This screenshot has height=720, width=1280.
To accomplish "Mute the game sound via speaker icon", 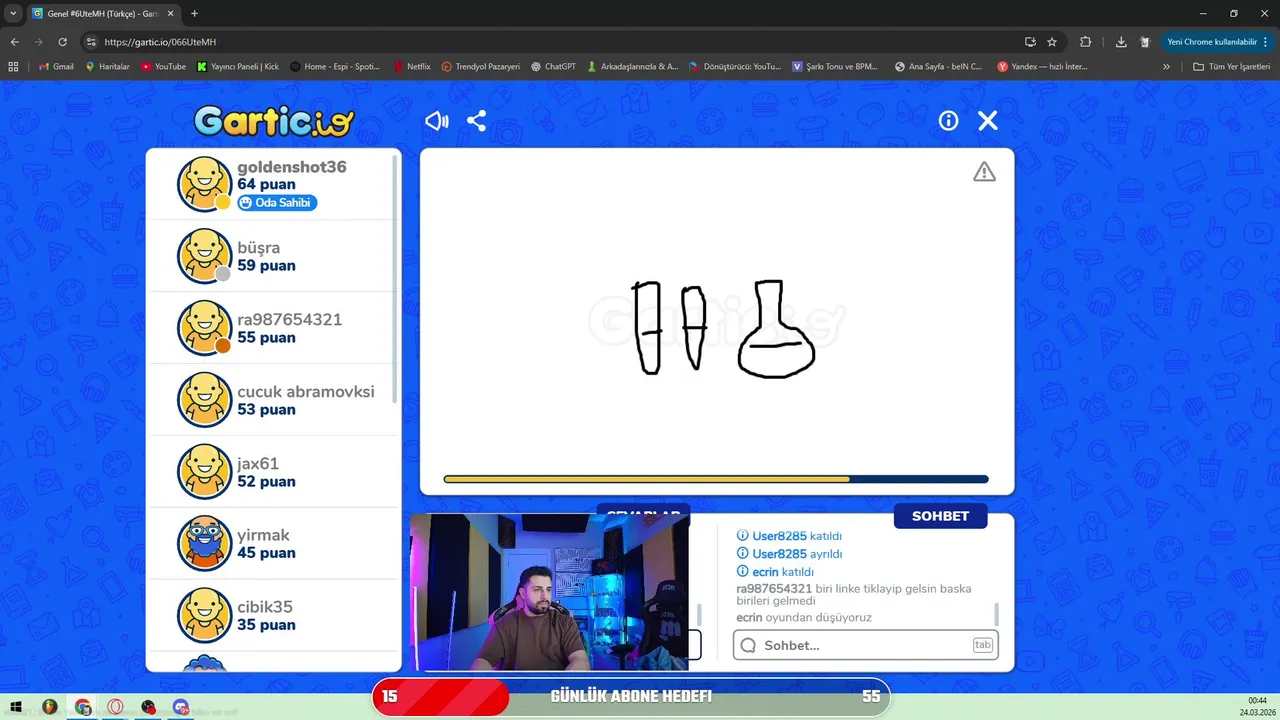I will pyautogui.click(x=437, y=121).
